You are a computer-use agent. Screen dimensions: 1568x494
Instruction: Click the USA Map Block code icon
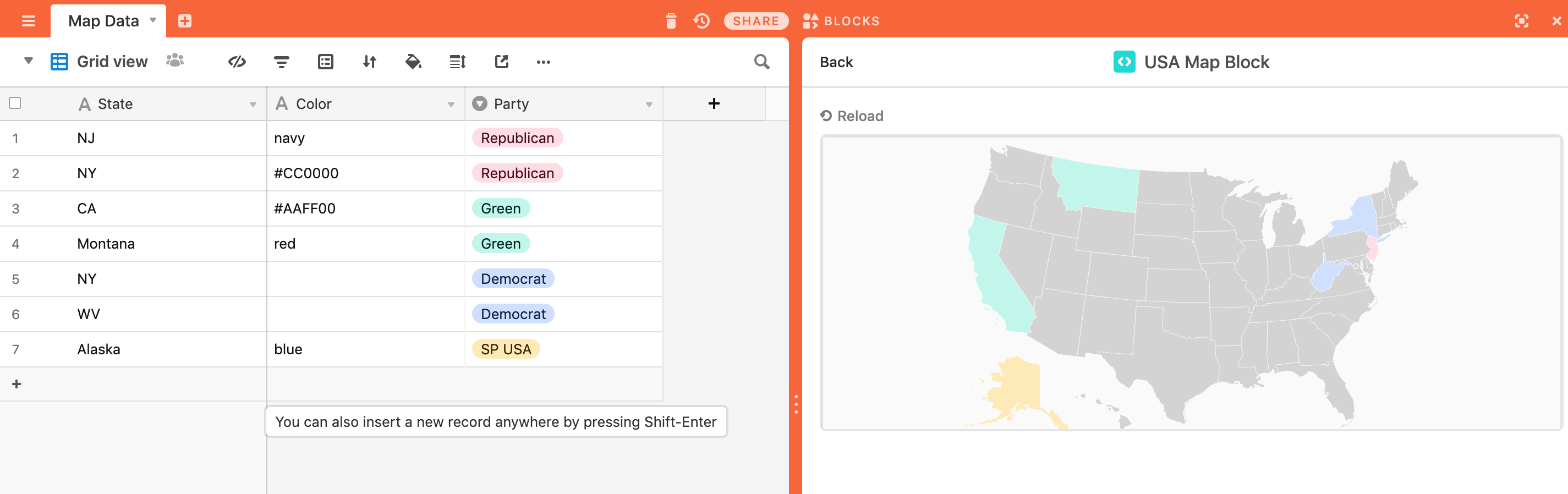[1124, 62]
